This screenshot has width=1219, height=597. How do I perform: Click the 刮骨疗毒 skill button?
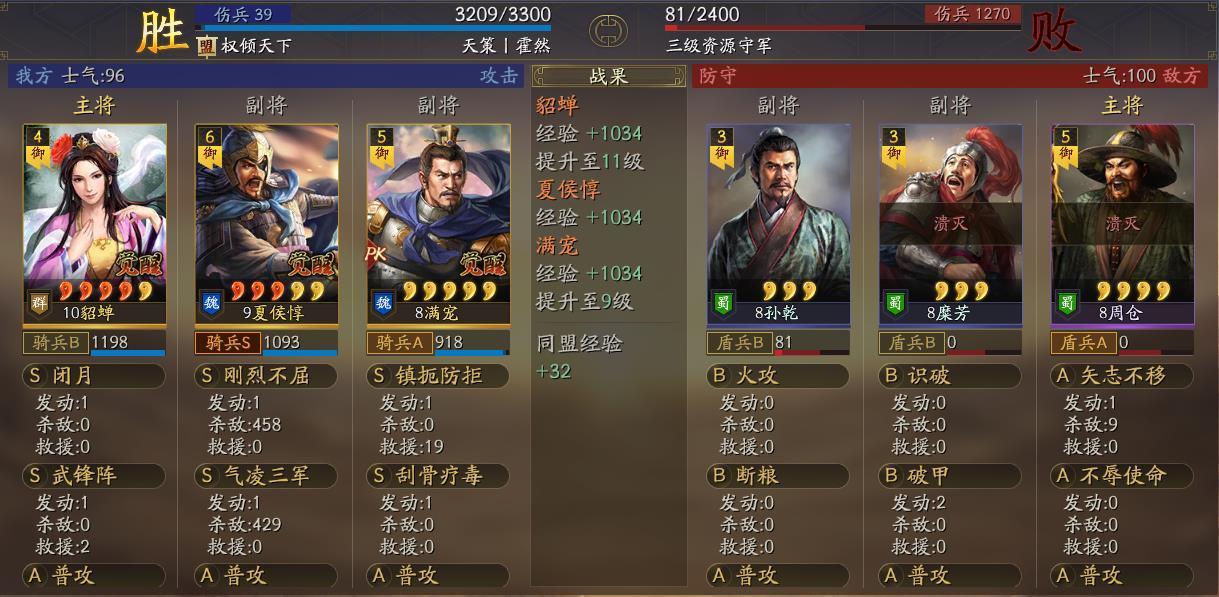(x=437, y=475)
